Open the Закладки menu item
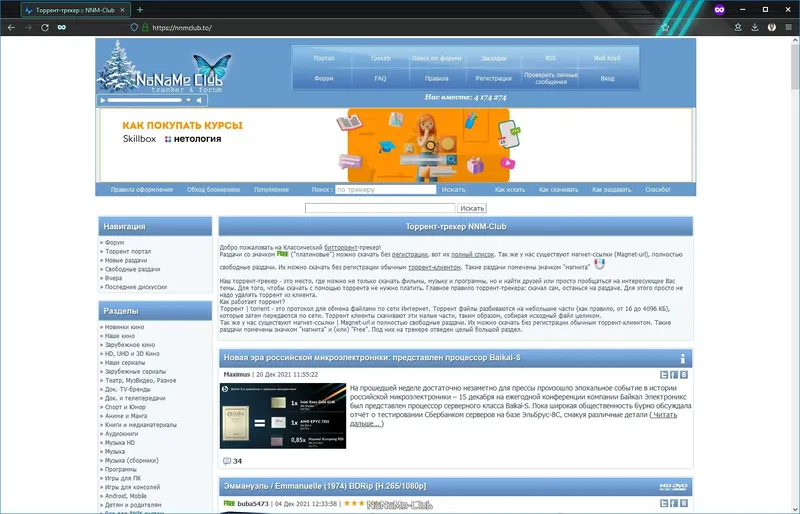 pos(493,58)
